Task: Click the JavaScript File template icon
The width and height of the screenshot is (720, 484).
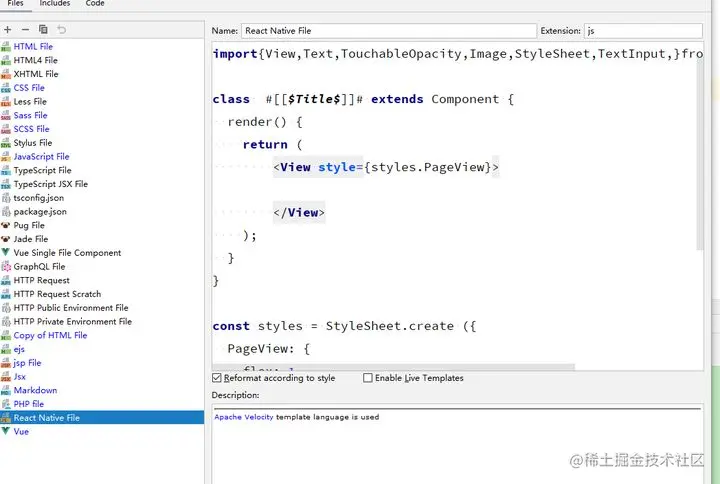Action: tap(6, 157)
